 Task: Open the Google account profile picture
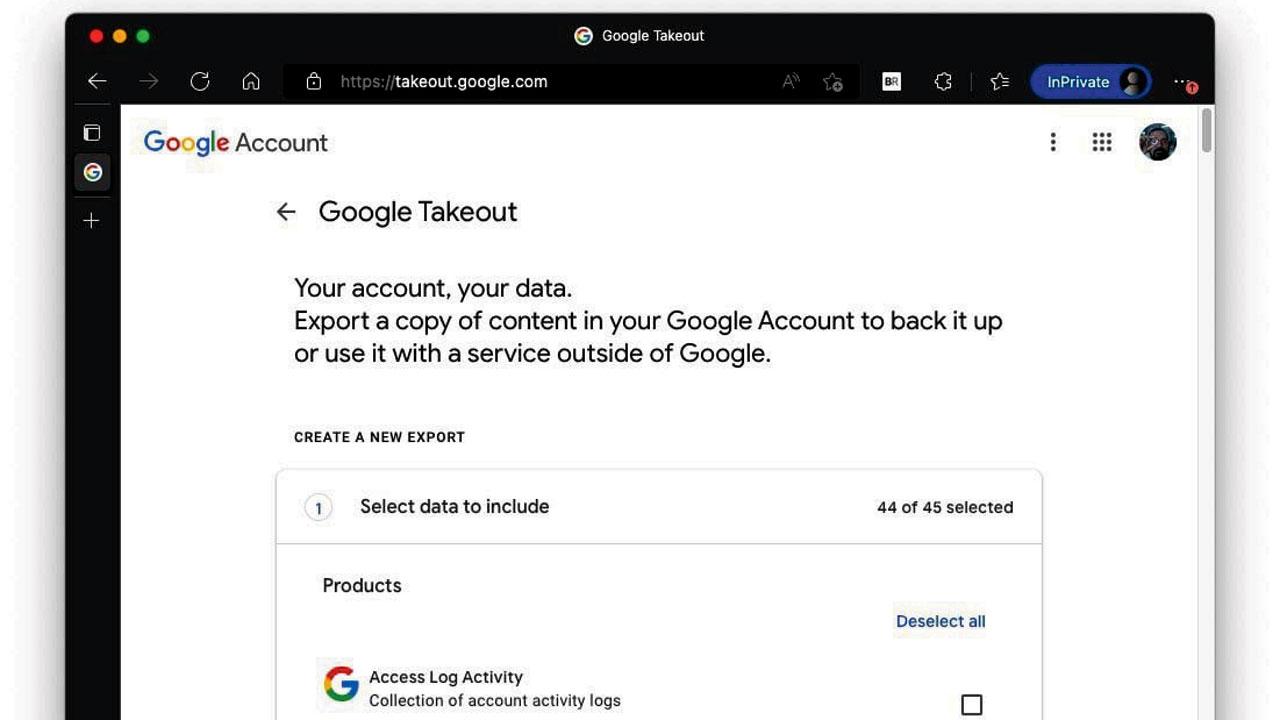[1158, 142]
